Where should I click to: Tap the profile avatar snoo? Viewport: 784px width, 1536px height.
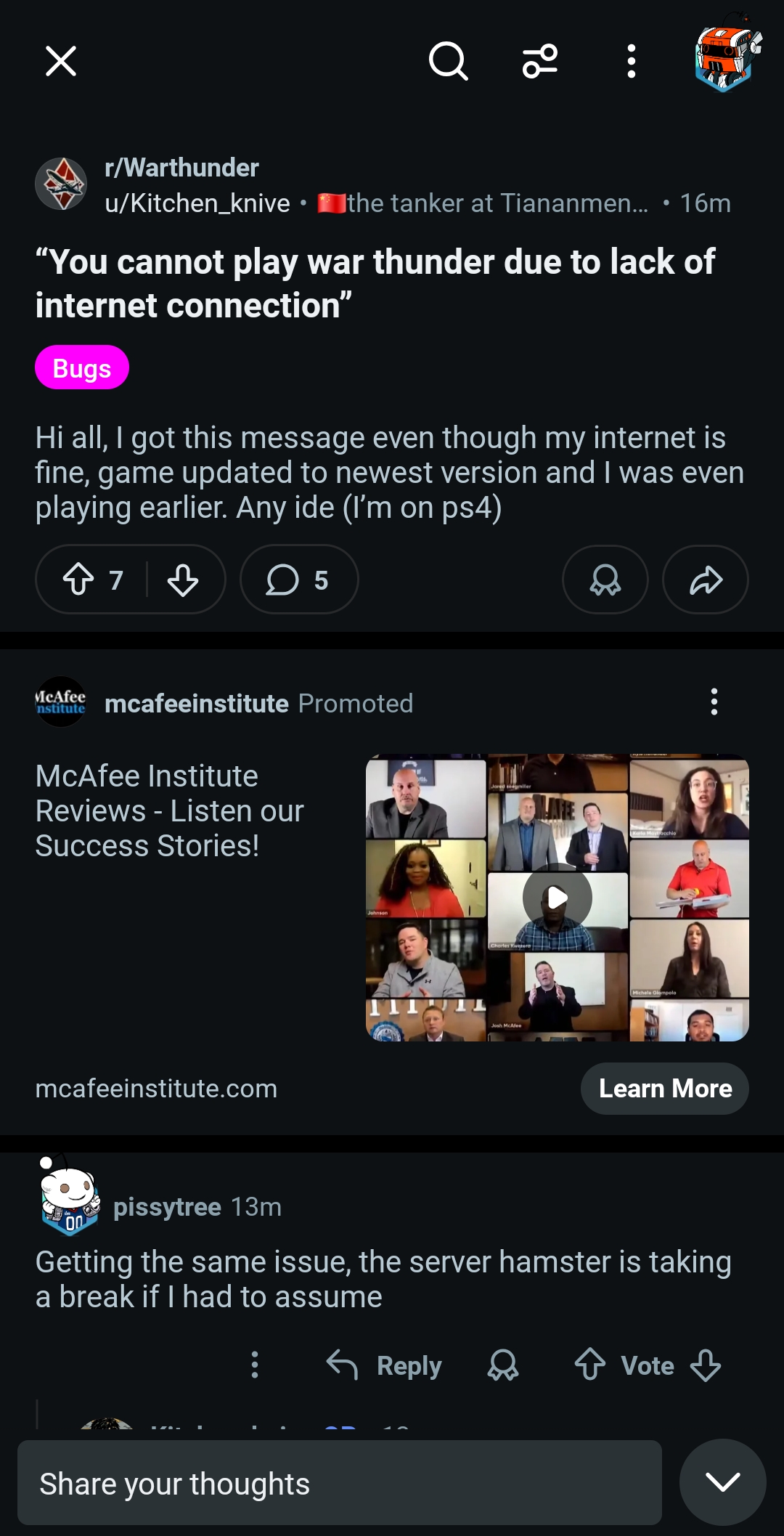point(727,60)
